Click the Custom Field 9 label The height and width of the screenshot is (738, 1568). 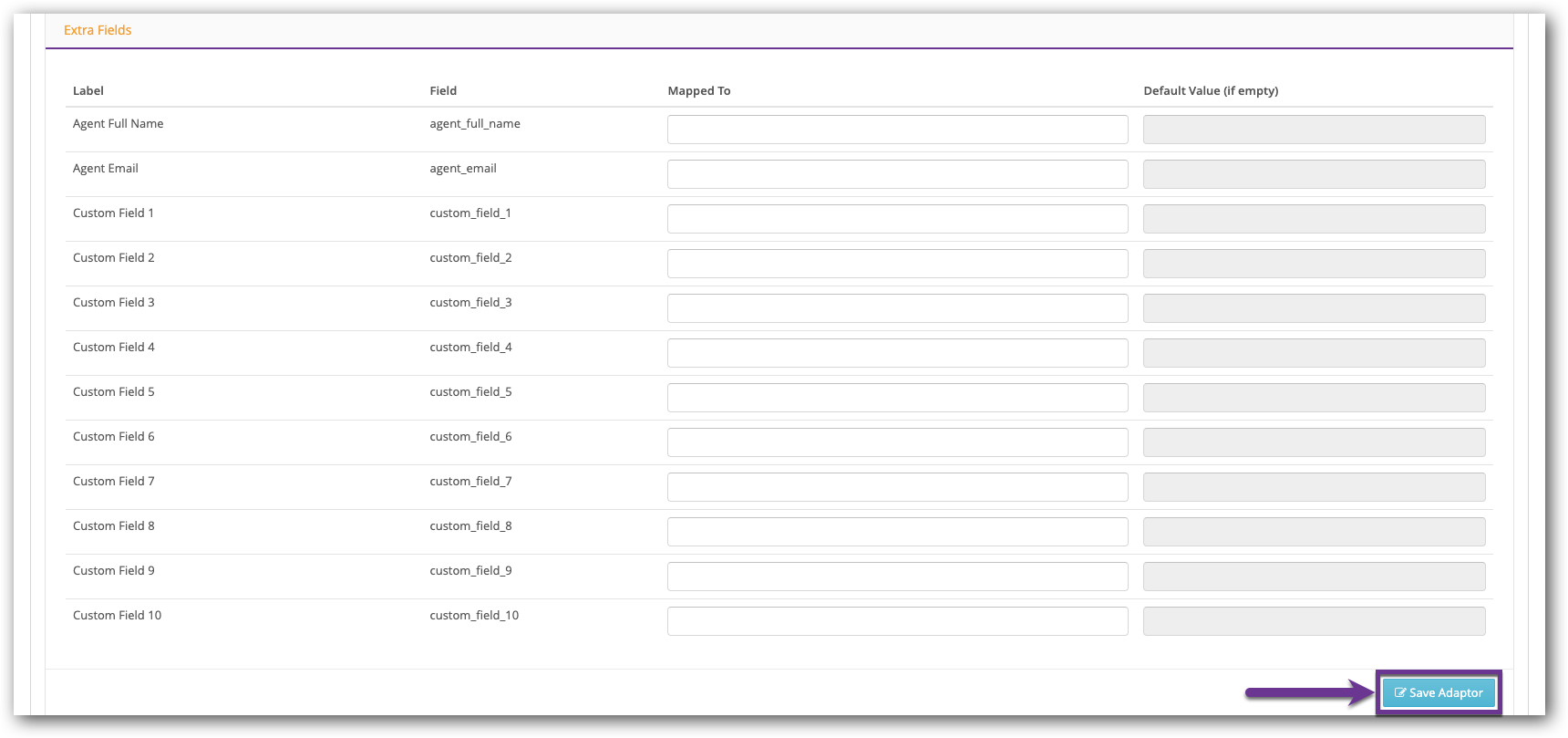[114, 570]
